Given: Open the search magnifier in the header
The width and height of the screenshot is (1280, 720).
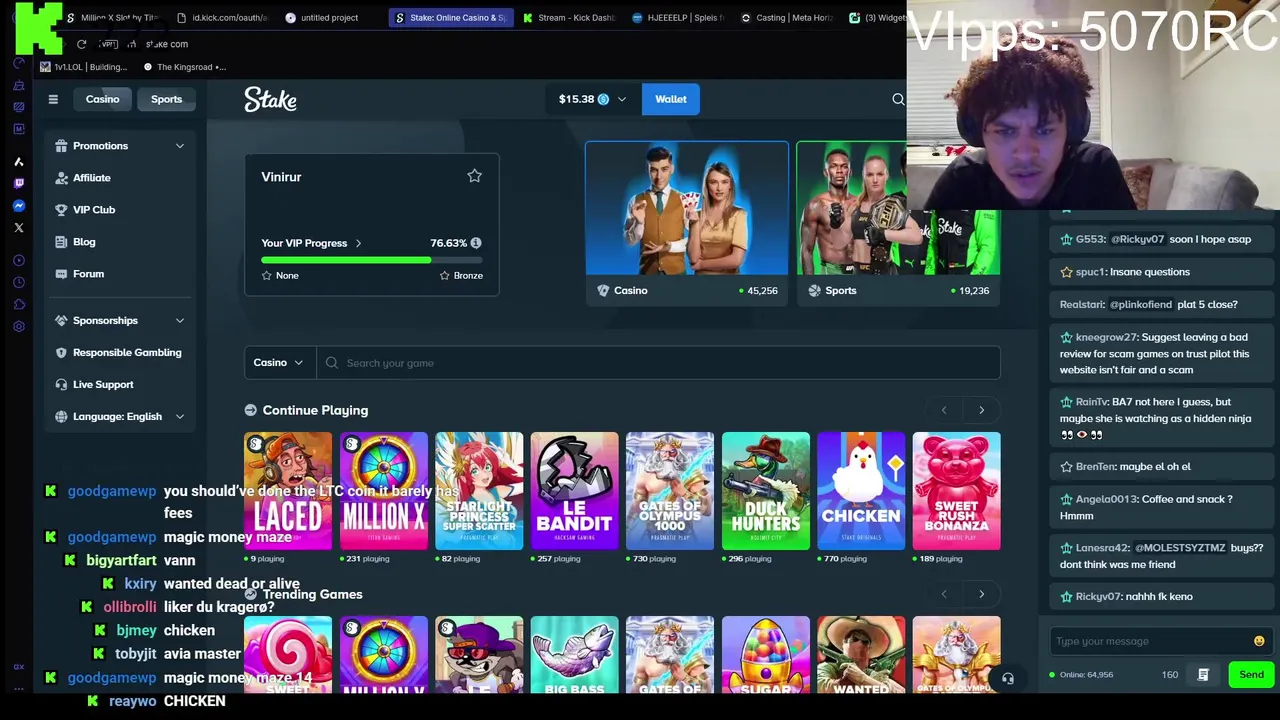Looking at the screenshot, I should [x=898, y=99].
